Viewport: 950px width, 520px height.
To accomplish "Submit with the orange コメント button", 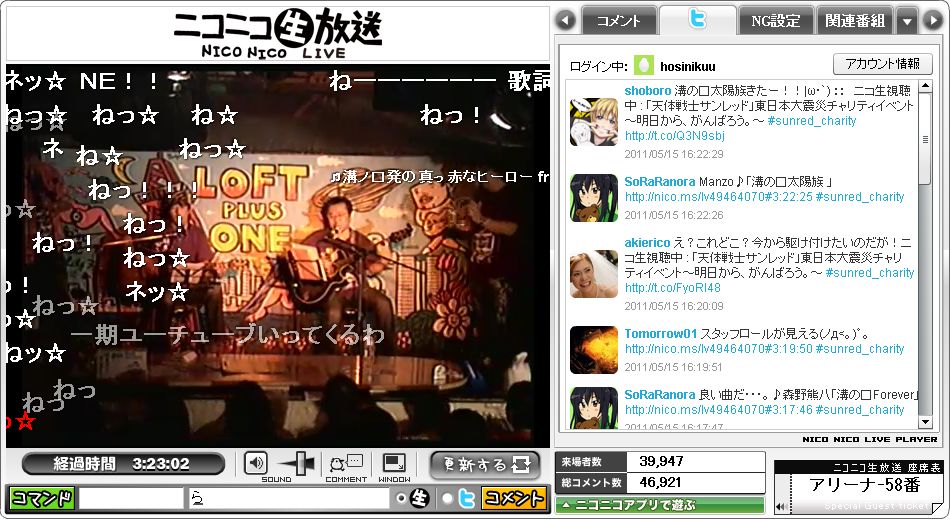I will [513, 499].
